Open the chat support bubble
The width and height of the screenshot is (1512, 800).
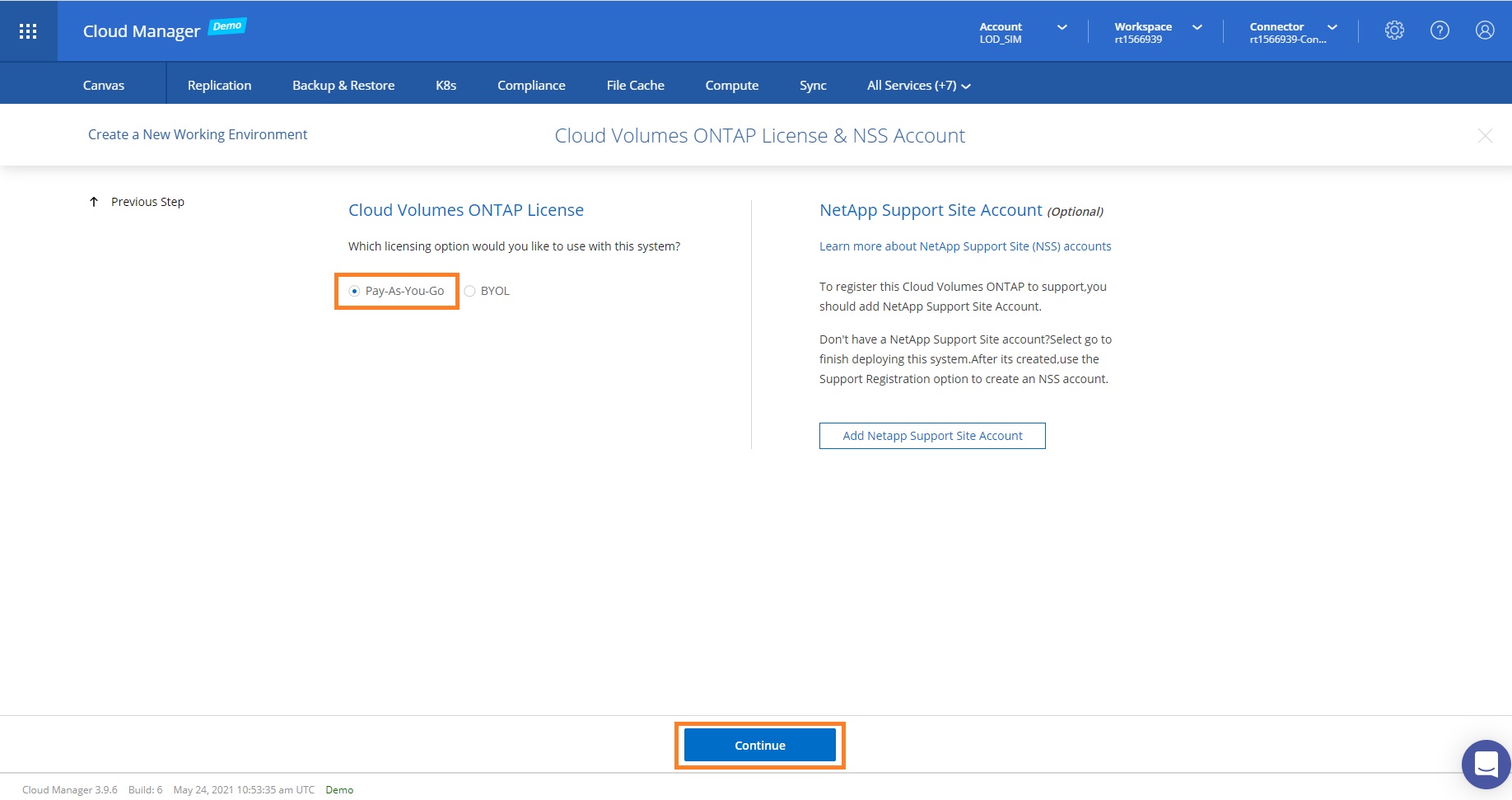click(x=1486, y=764)
